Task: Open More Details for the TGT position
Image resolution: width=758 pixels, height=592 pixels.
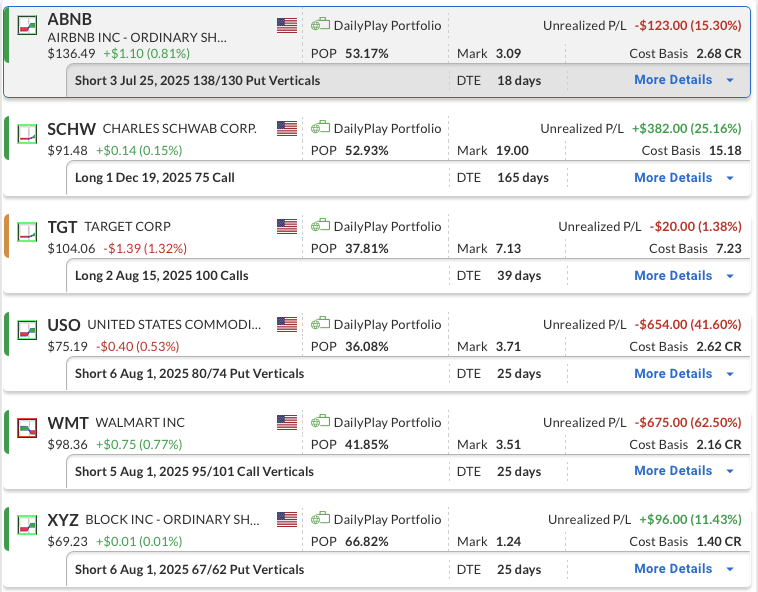Action: click(x=673, y=276)
